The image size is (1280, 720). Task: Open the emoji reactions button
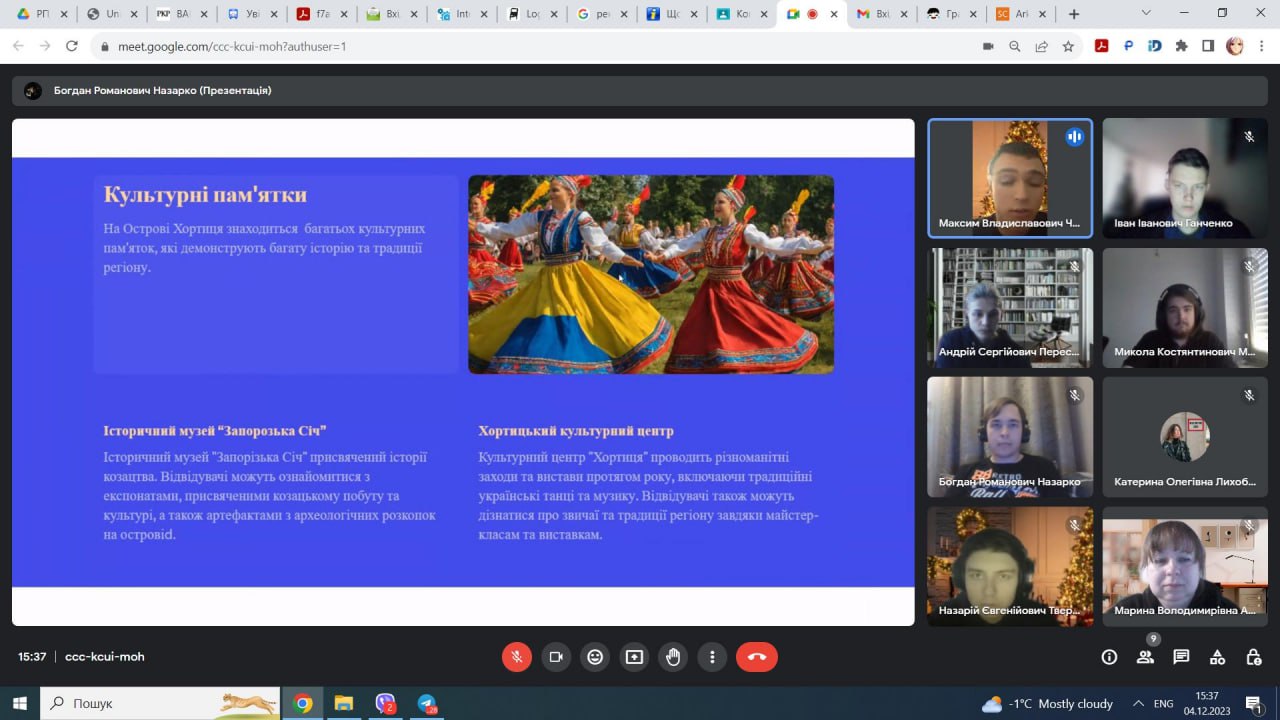point(595,657)
